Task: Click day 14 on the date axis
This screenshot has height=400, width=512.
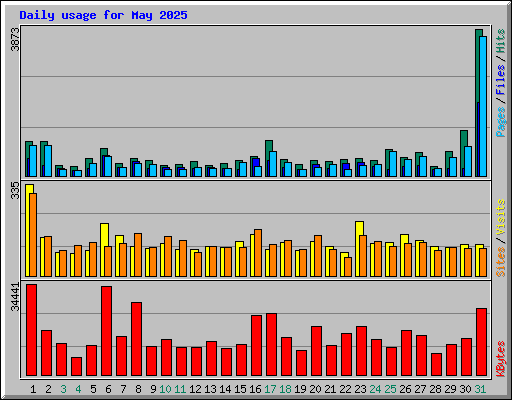Action: (225, 389)
